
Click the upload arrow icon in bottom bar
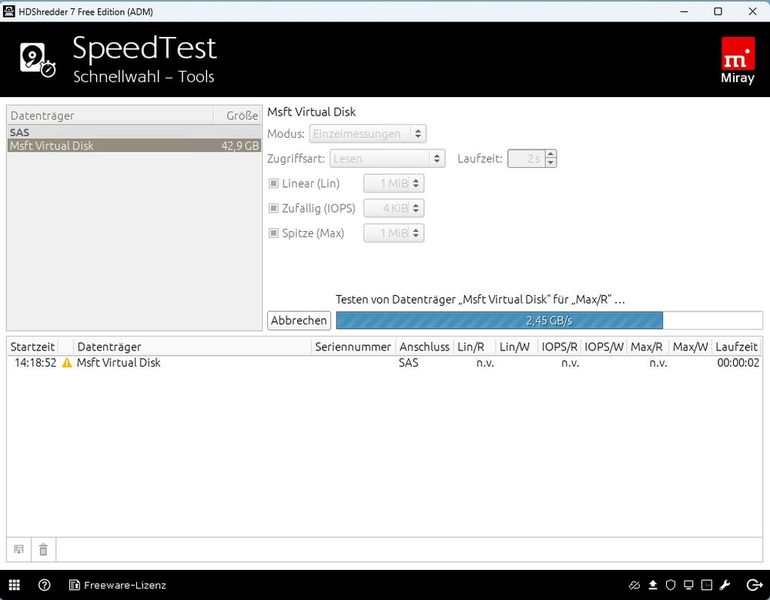coord(653,585)
